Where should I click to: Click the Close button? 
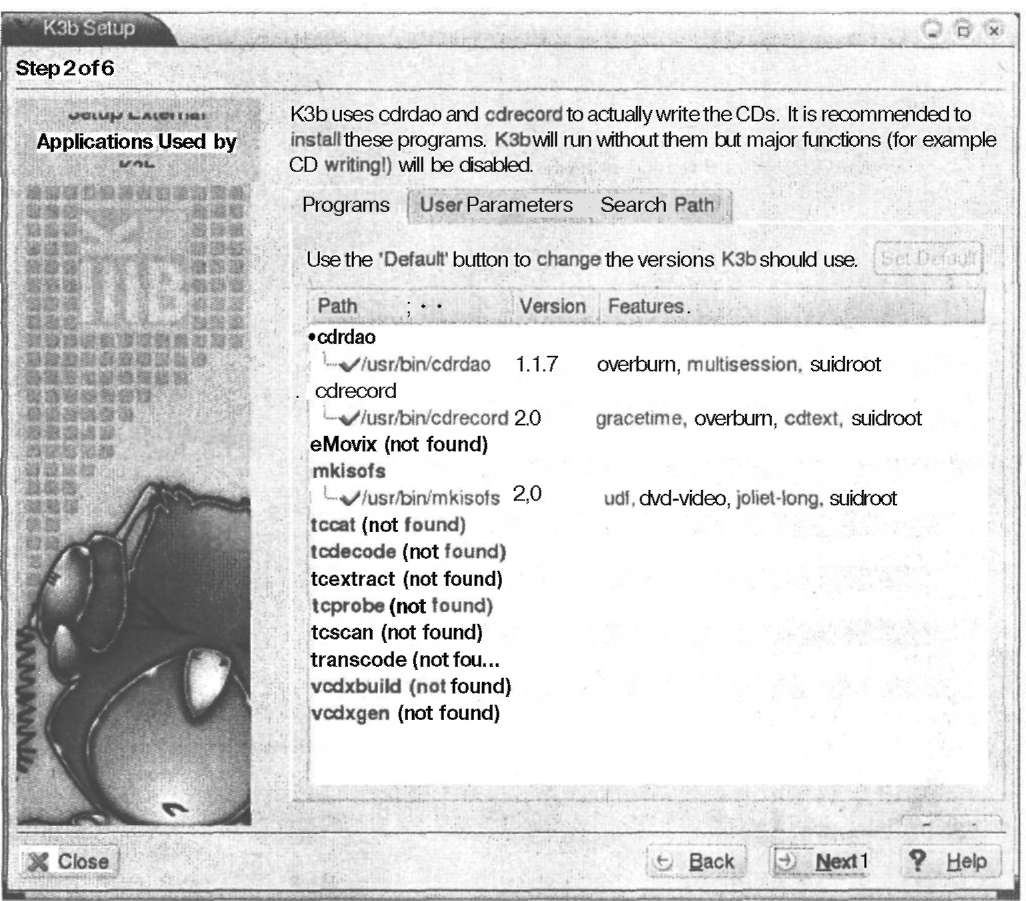(69, 861)
